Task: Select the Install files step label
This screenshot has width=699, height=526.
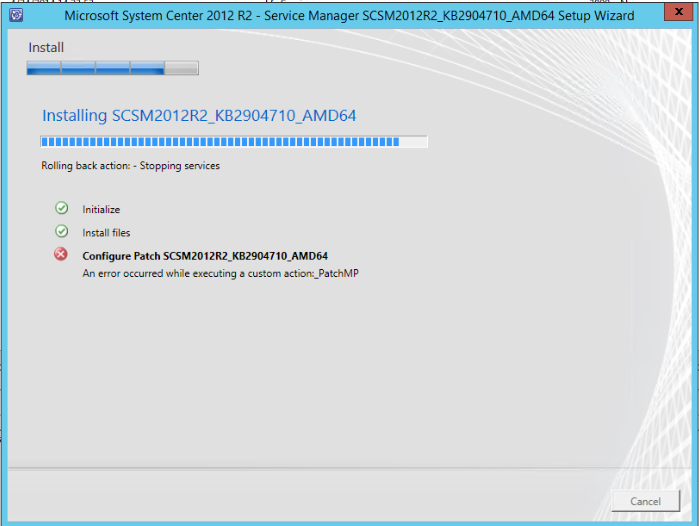Action: click(106, 233)
